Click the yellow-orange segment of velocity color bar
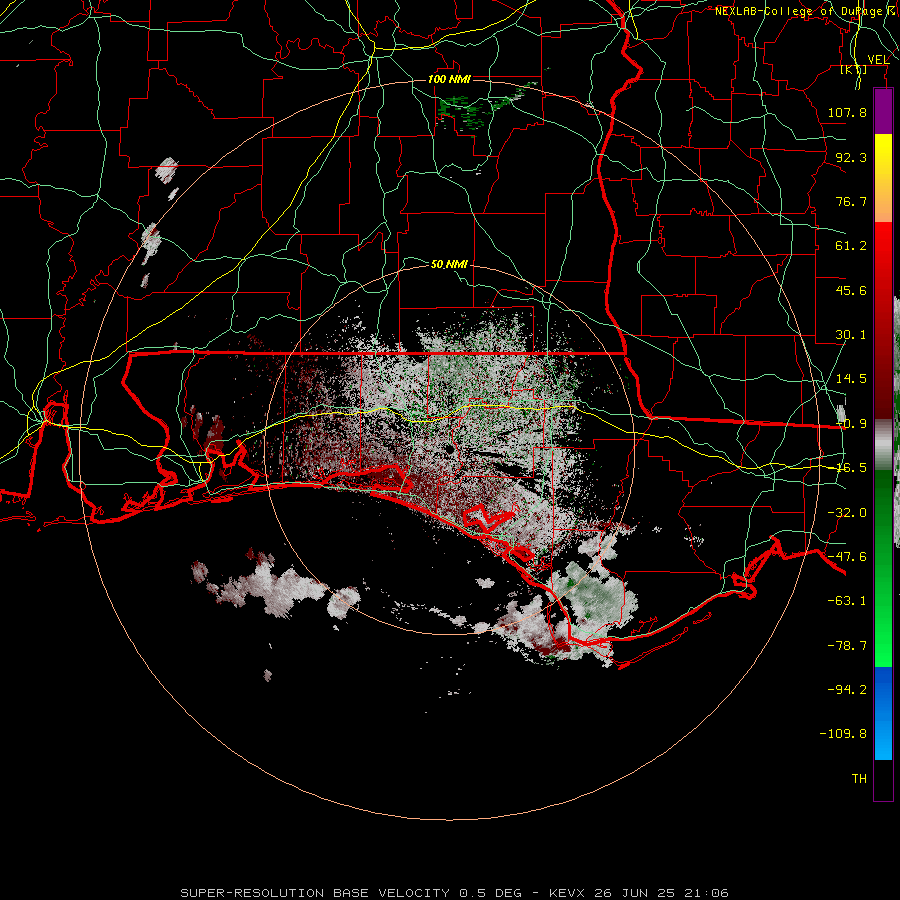The height and width of the screenshot is (900, 900). coord(883,178)
